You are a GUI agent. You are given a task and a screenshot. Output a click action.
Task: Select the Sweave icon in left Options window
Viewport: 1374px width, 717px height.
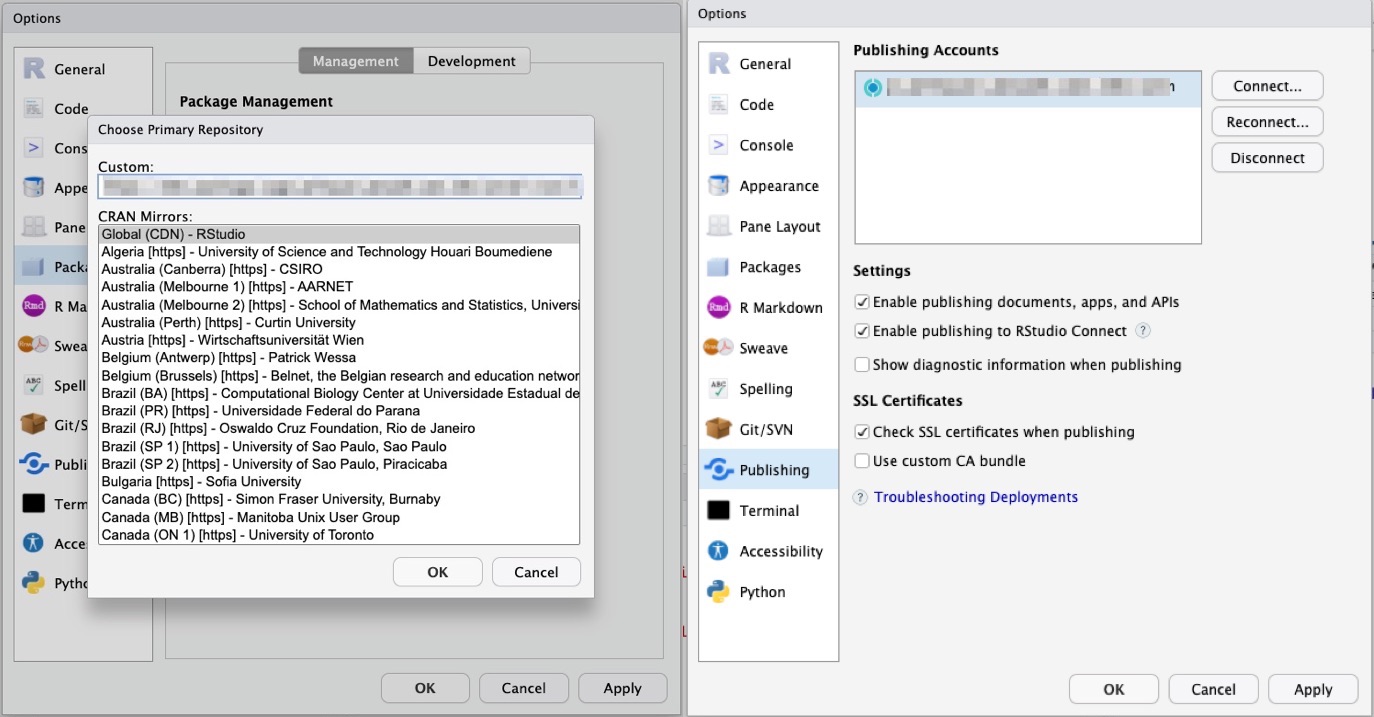[x=34, y=346]
